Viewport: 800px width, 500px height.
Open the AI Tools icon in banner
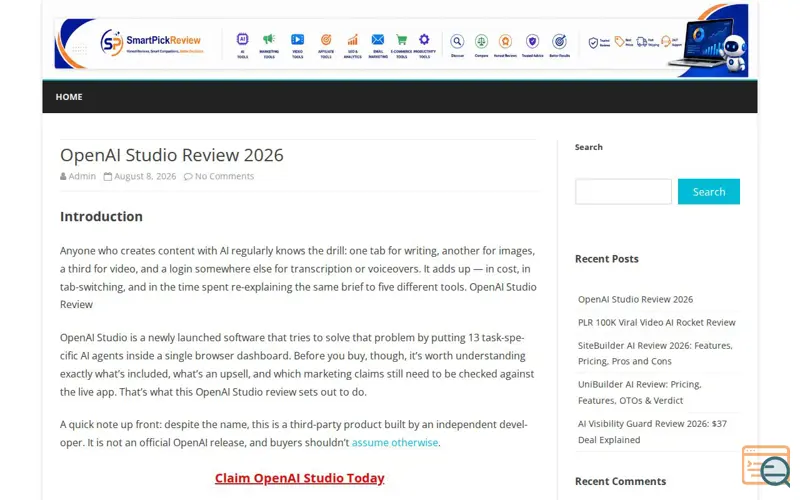tap(242, 39)
